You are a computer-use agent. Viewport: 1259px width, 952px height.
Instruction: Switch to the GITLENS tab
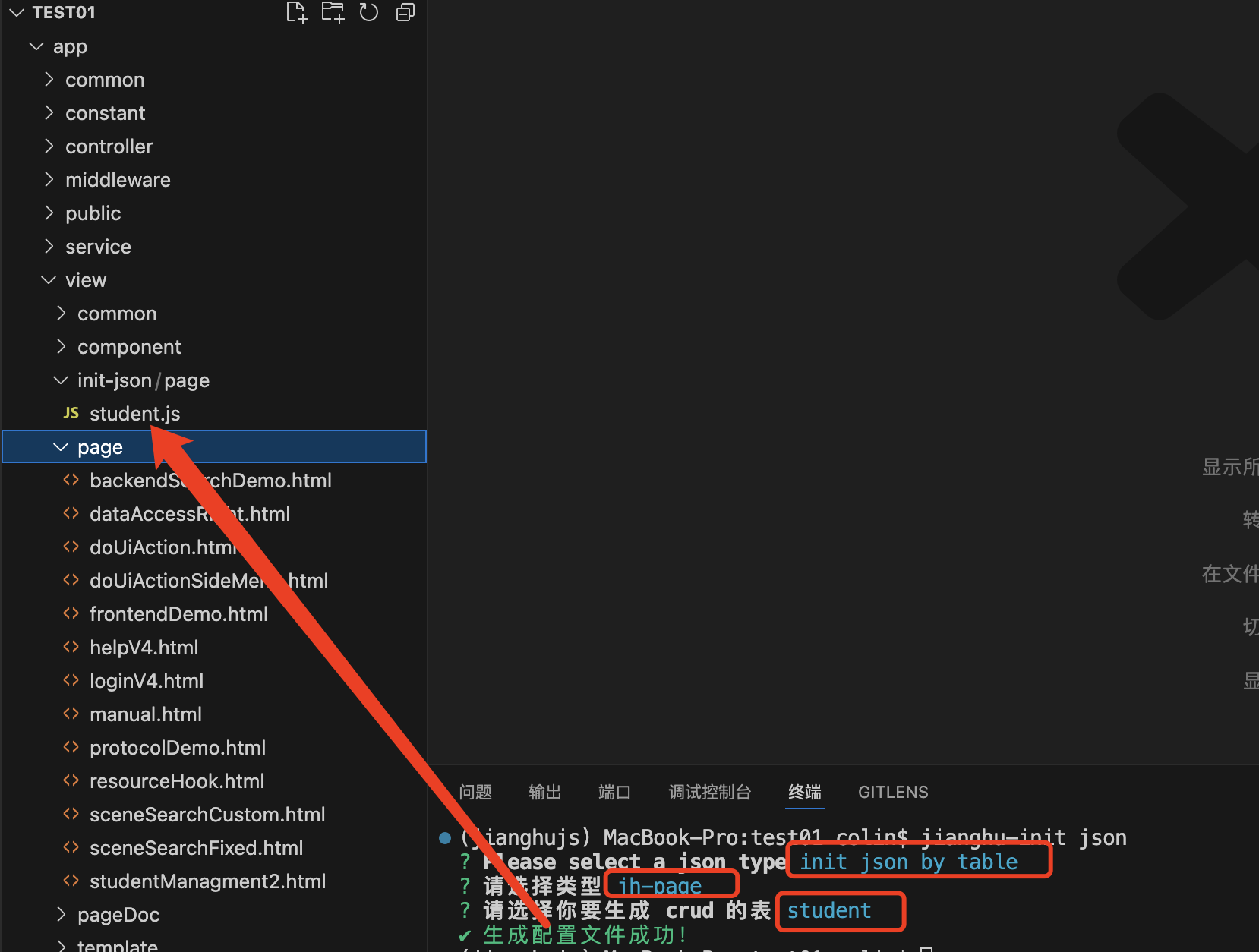pos(892,792)
